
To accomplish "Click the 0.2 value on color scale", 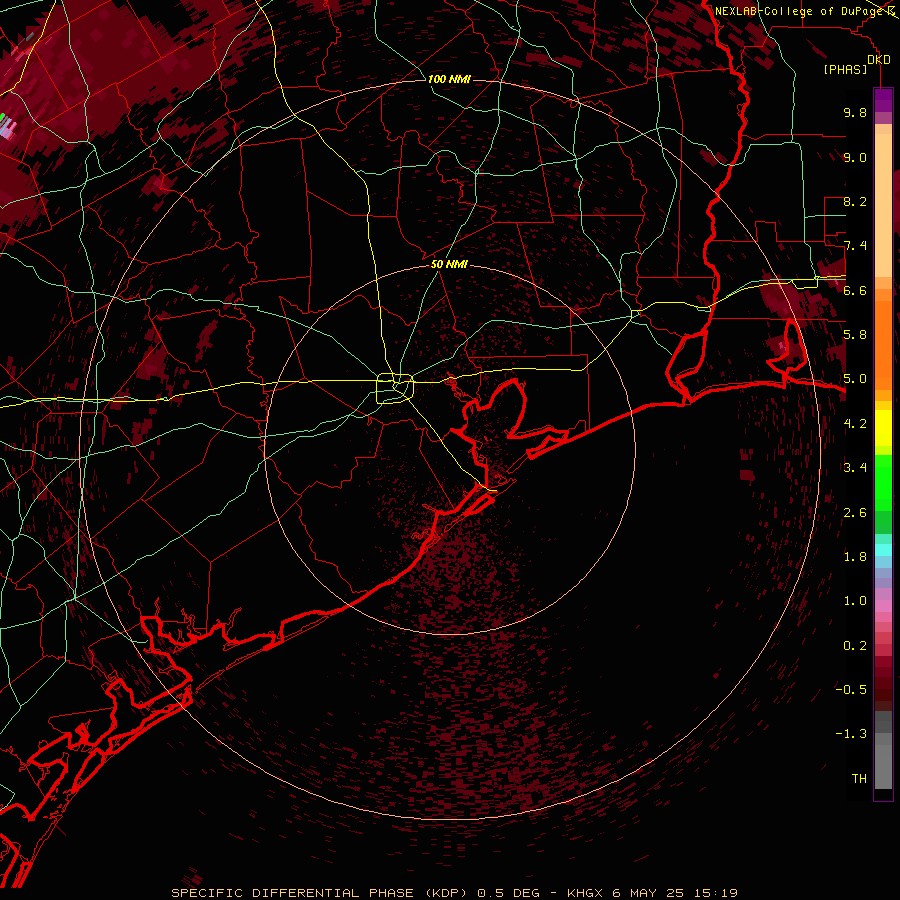I will click(x=855, y=646).
